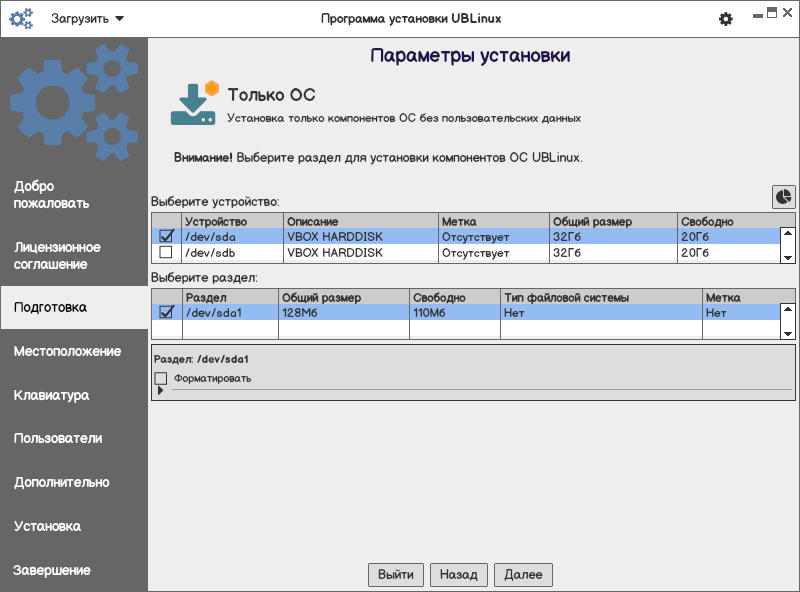Click Тип файловой системы column header

[601, 297]
